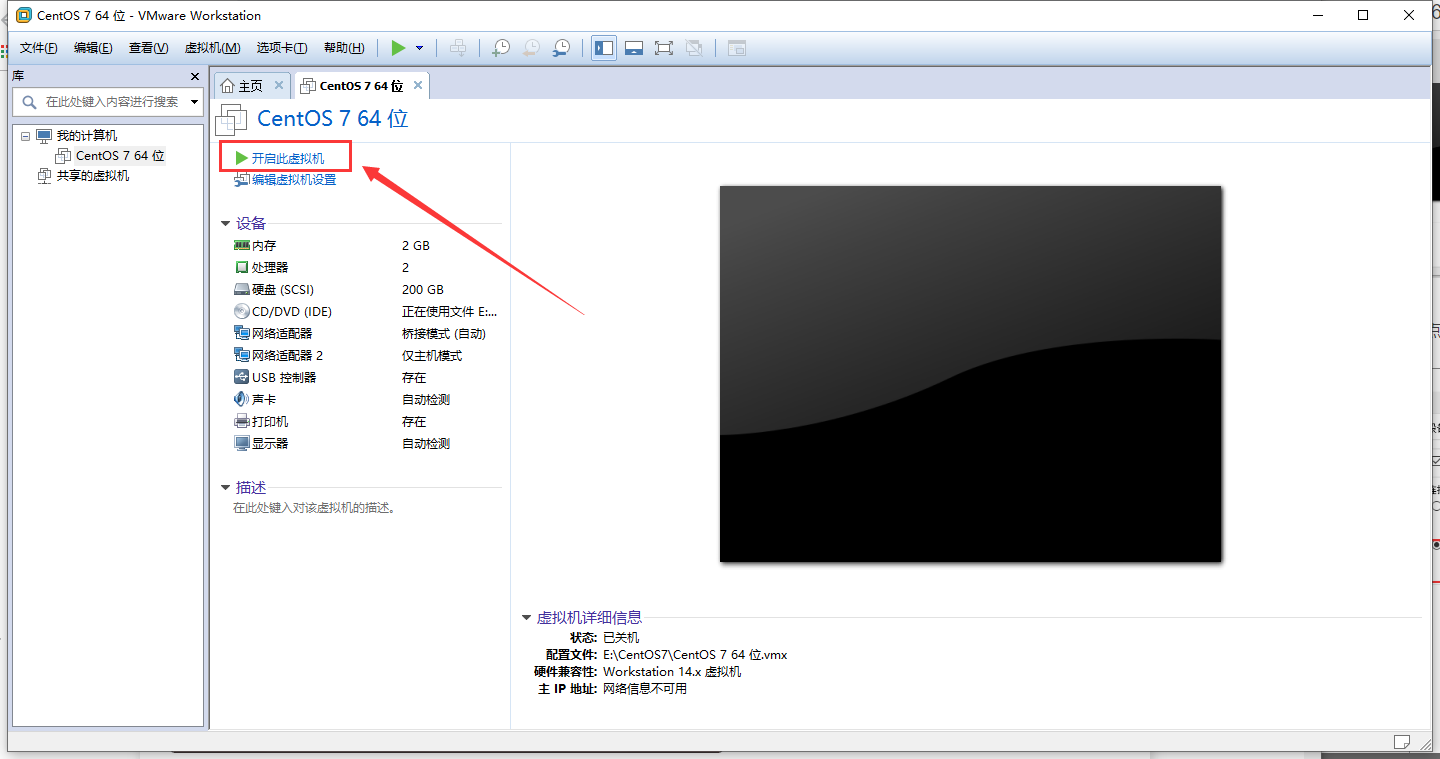Viewport: 1440px width, 759px height.
Task: Click the 声卡 device entry
Action: pos(261,399)
